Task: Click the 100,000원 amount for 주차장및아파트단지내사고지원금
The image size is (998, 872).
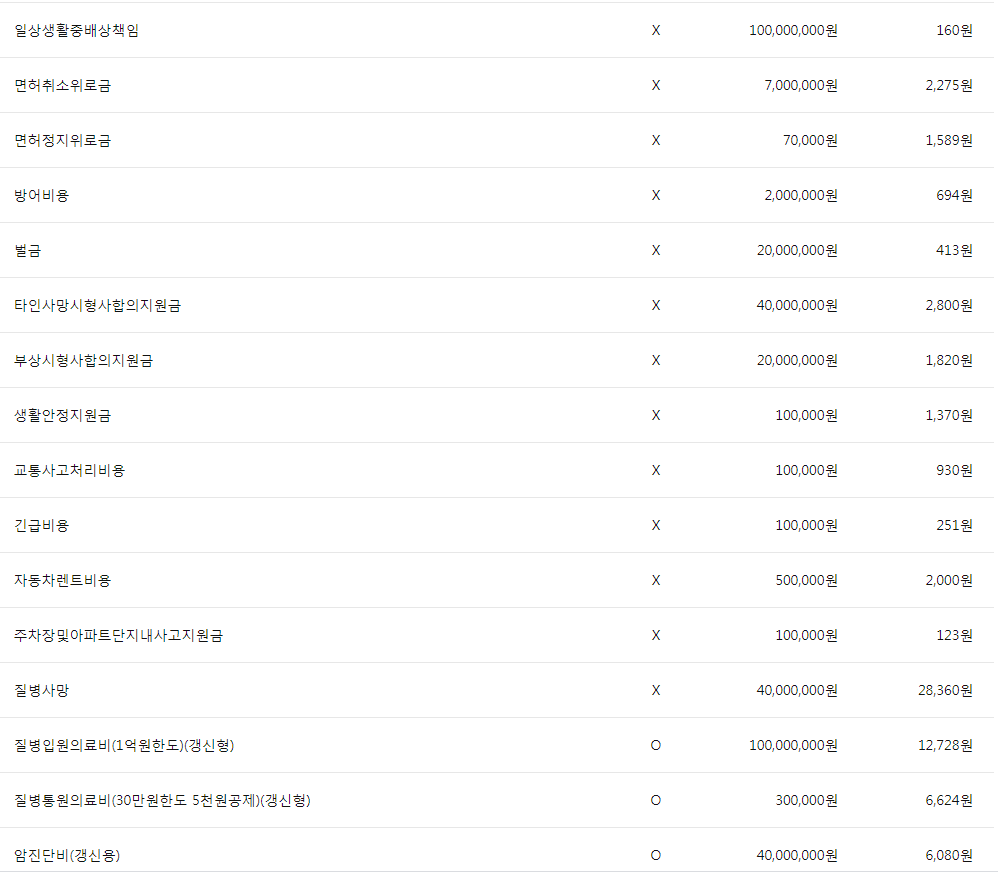Action: [806, 635]
